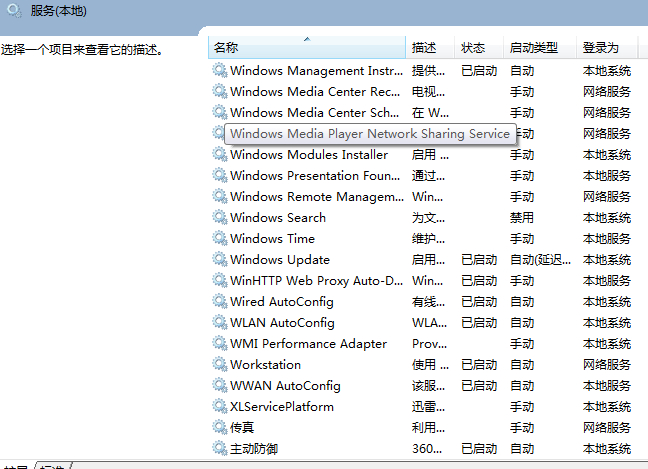
Task: Sort by the 启动类型 column header
Action: (540, 48)
